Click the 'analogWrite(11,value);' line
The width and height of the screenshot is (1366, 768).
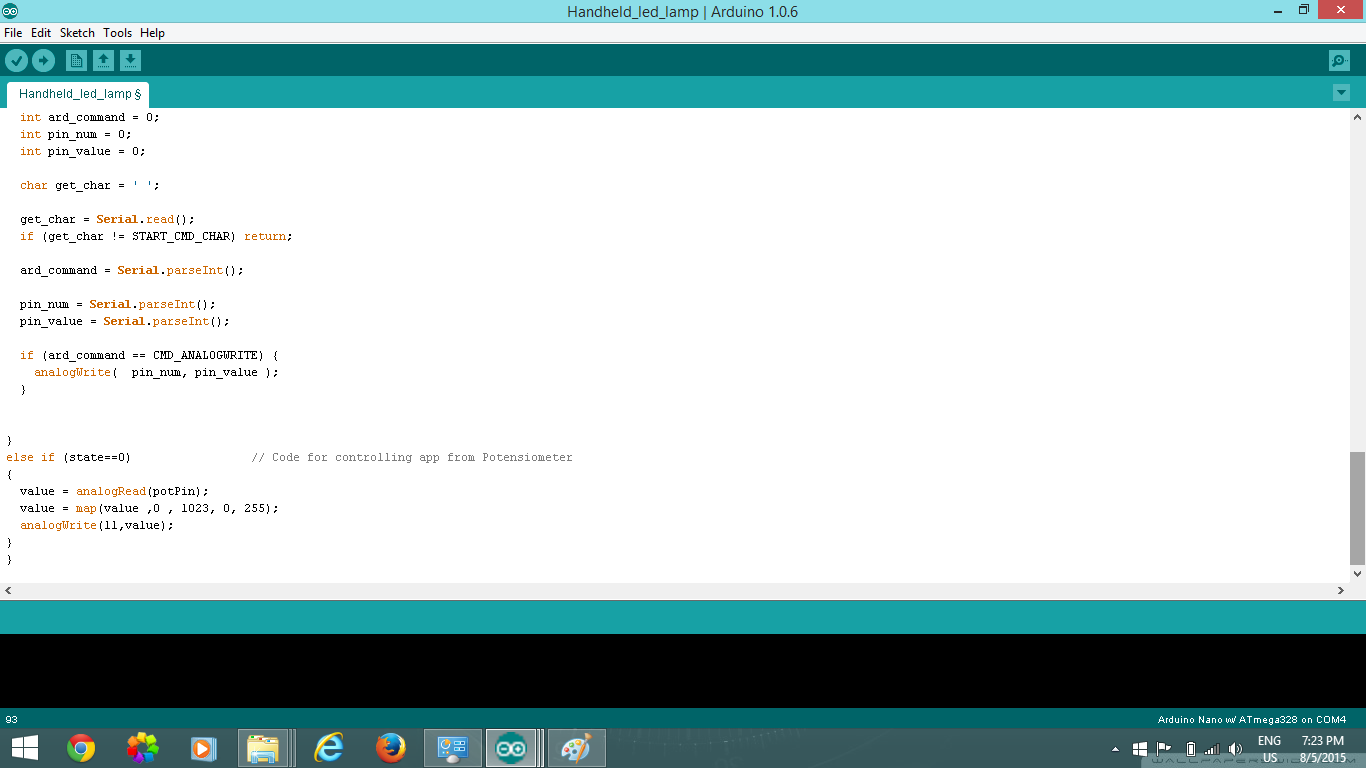[x=97, y=525]
